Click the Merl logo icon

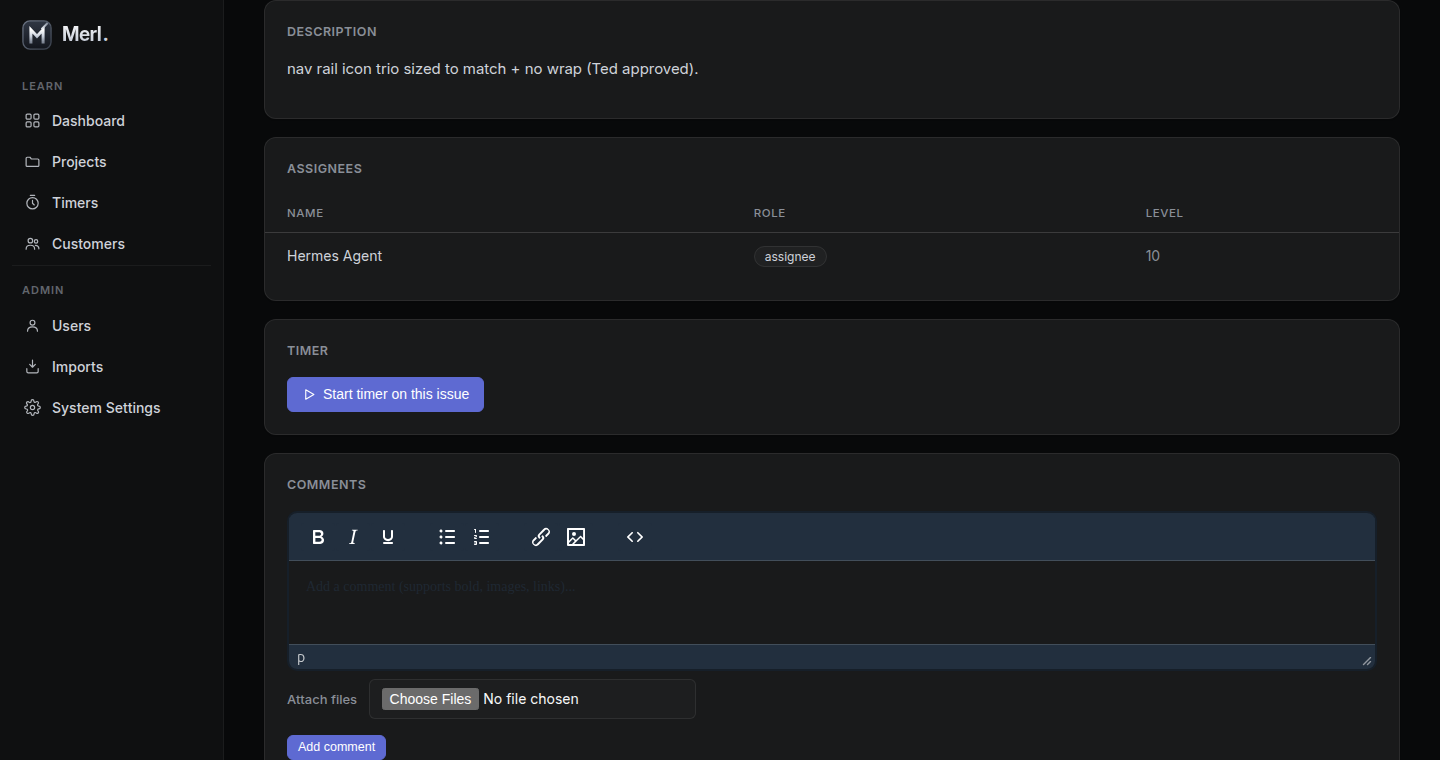(x=37, y=35)
